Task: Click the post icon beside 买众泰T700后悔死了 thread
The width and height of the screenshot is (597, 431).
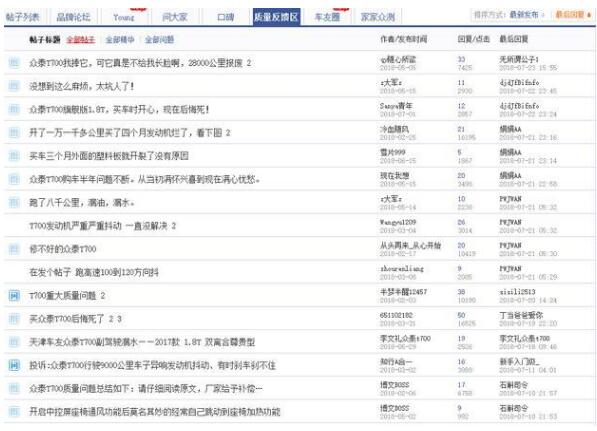Action: (x=14, y=319)
